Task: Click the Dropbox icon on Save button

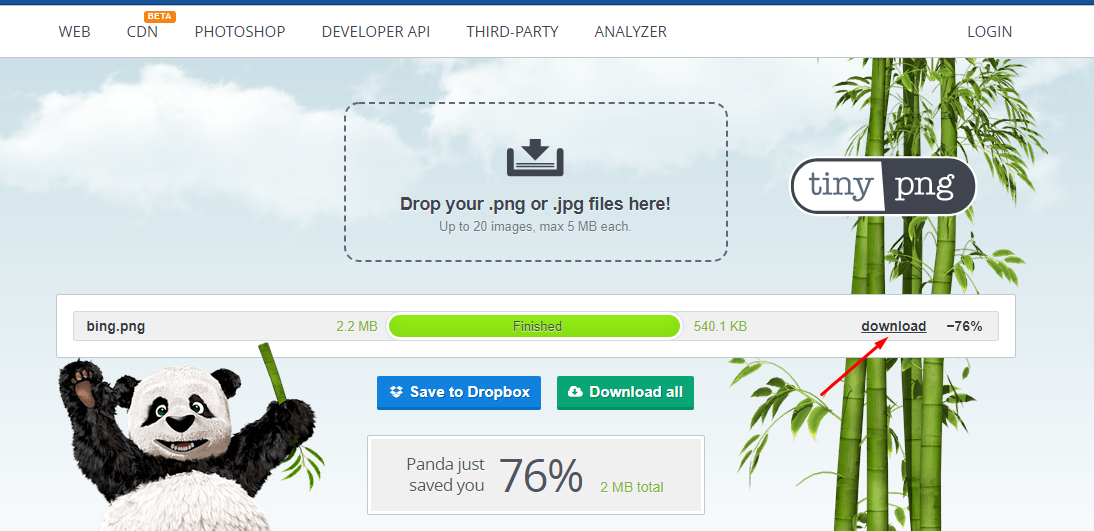Action: tap(396, 392)
